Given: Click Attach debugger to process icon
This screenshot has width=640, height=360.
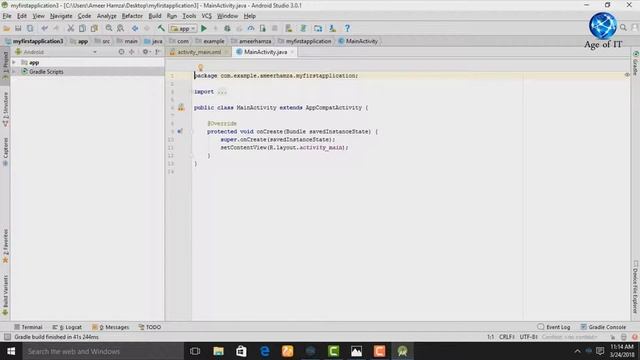Looking at the screenshot, I should [x=263, y=29].
